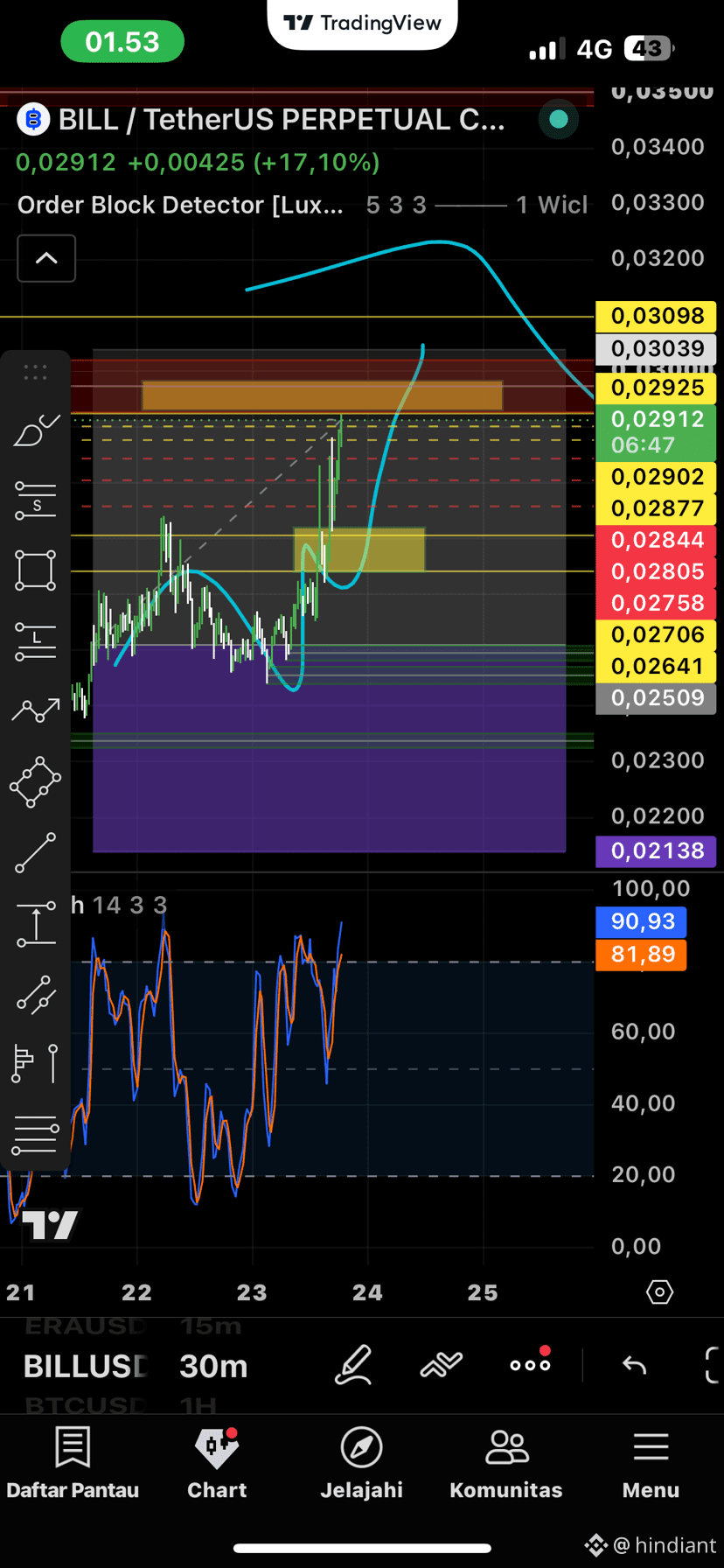This screenshot has height=1568, width=724.
Task: Tap current price label 0,02912
Action: [x=657, y=430]
